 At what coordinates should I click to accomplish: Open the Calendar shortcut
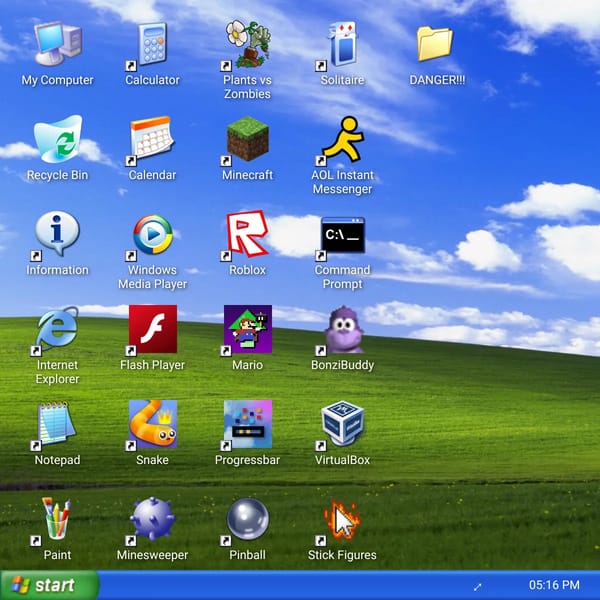152,138
